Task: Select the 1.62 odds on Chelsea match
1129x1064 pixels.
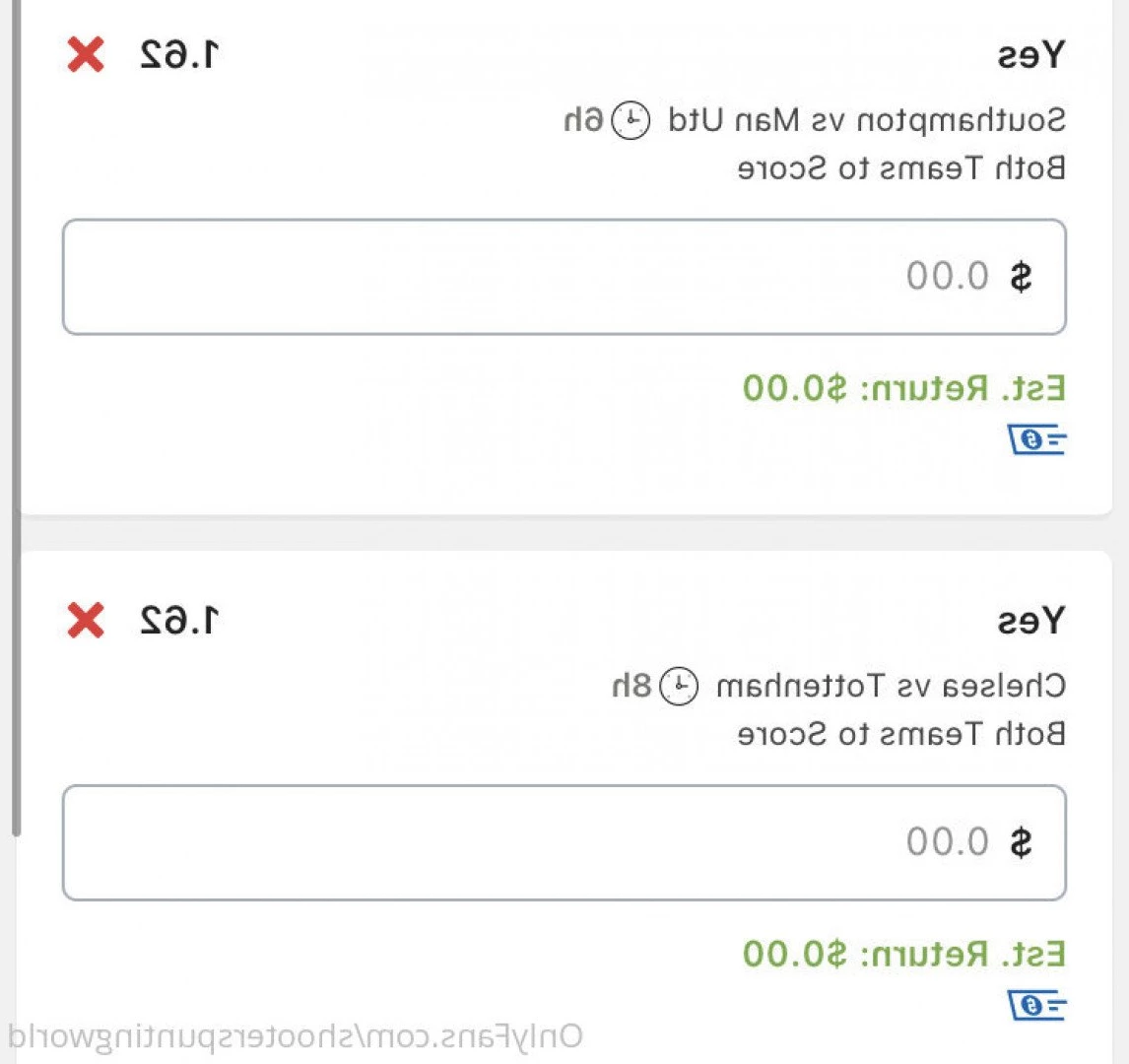Action: 179,621
